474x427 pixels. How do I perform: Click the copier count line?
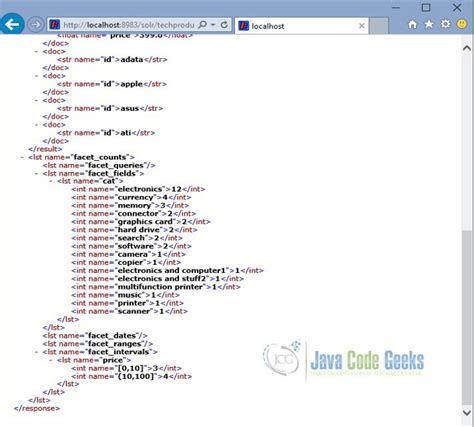126,262
